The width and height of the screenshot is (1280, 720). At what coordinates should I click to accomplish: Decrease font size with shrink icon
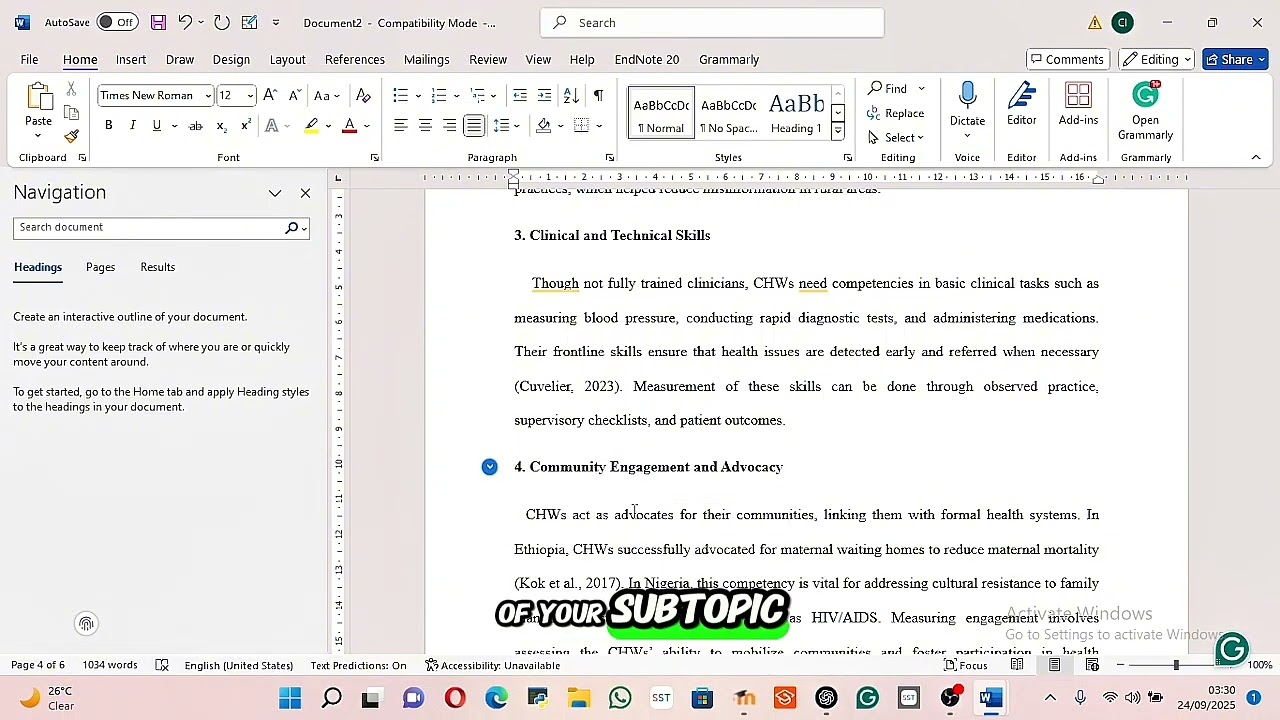[x=294, y=95]
